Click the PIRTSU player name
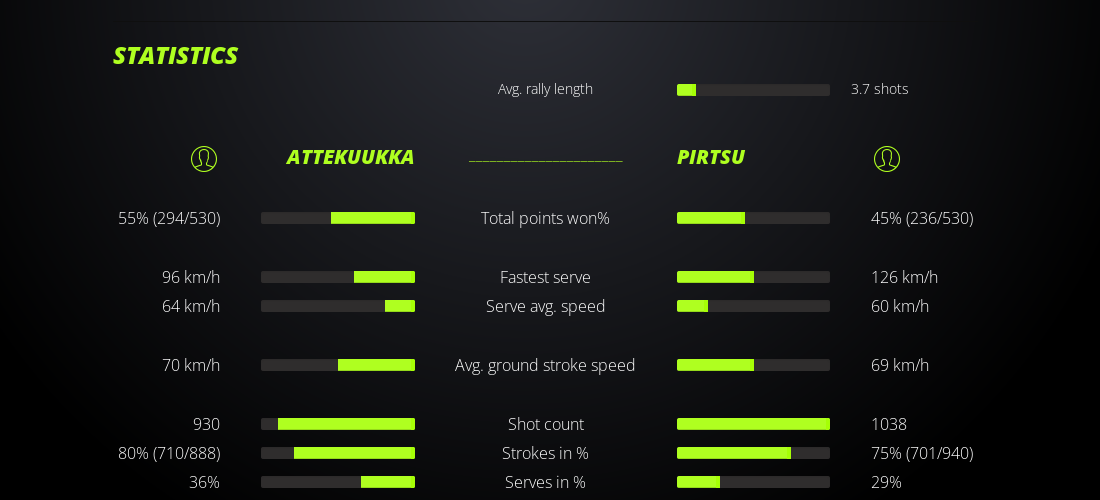1100x500 pixels. (x=711, y=157)
